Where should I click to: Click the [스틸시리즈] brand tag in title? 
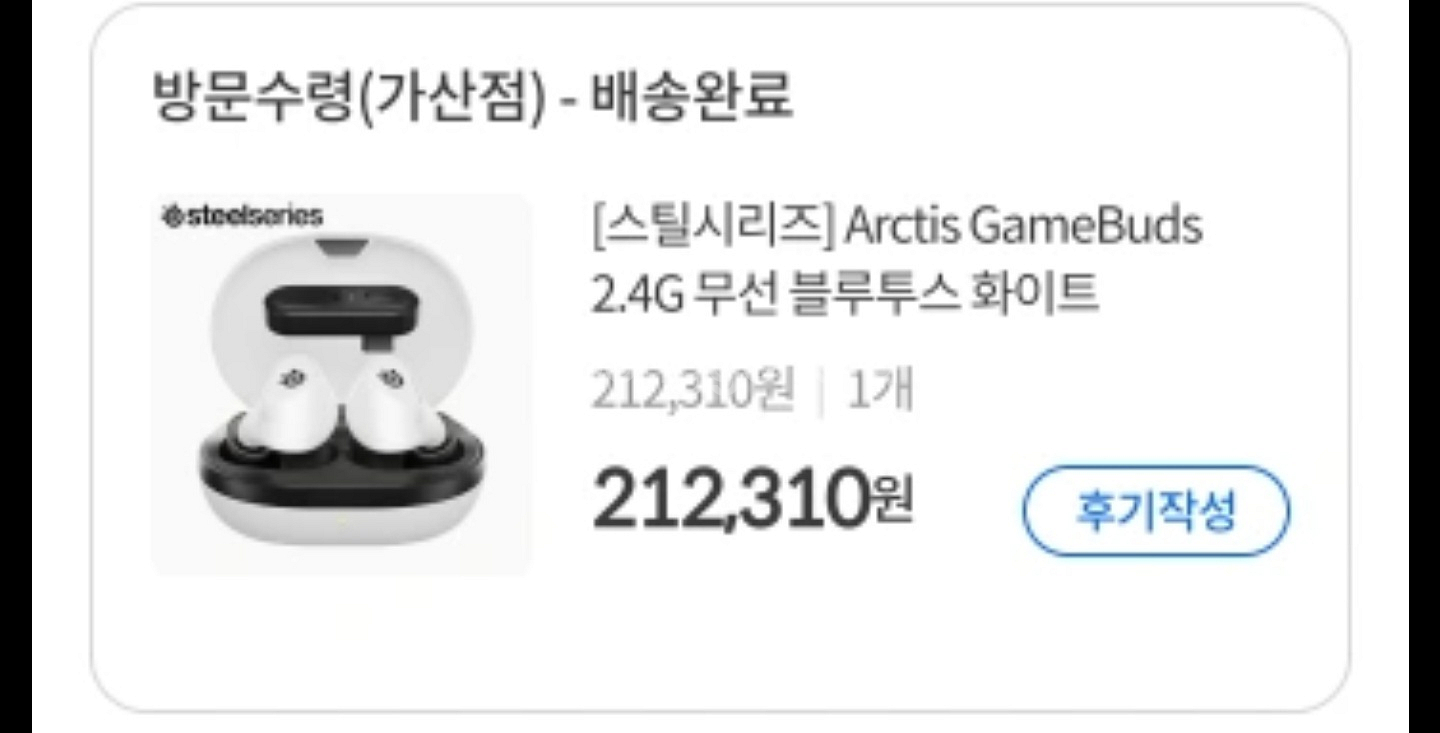(712, 228)
